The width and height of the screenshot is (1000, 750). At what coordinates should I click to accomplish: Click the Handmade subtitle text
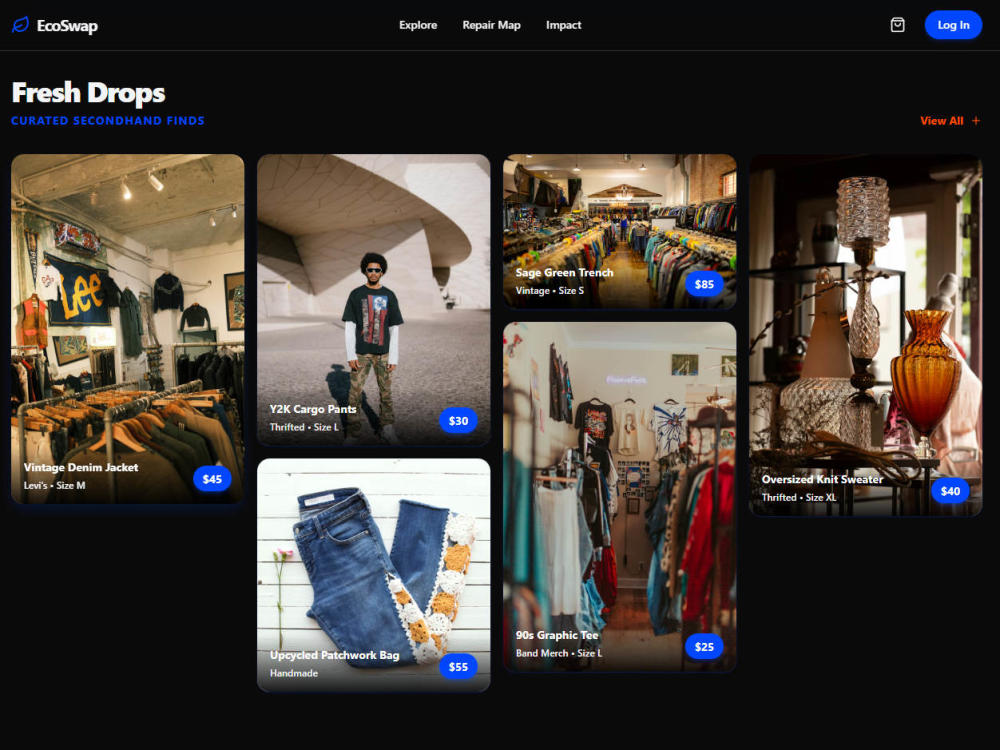pyautogui.click(x=293, y=673)
